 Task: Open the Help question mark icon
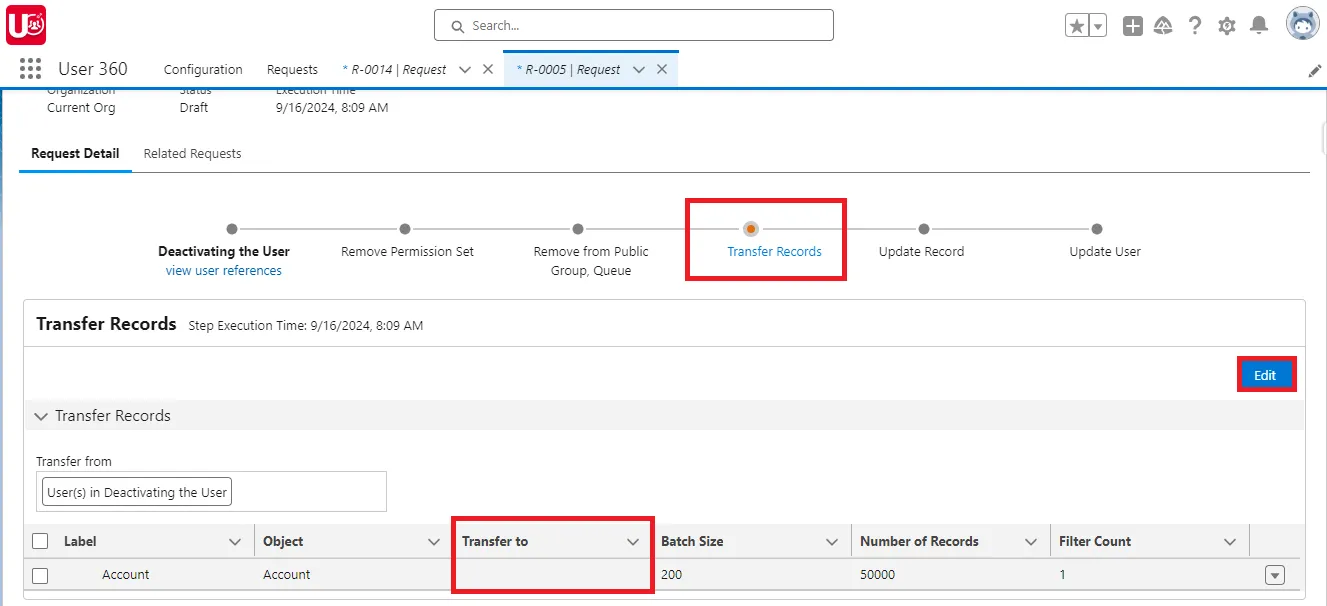(x=1195, y=26)
